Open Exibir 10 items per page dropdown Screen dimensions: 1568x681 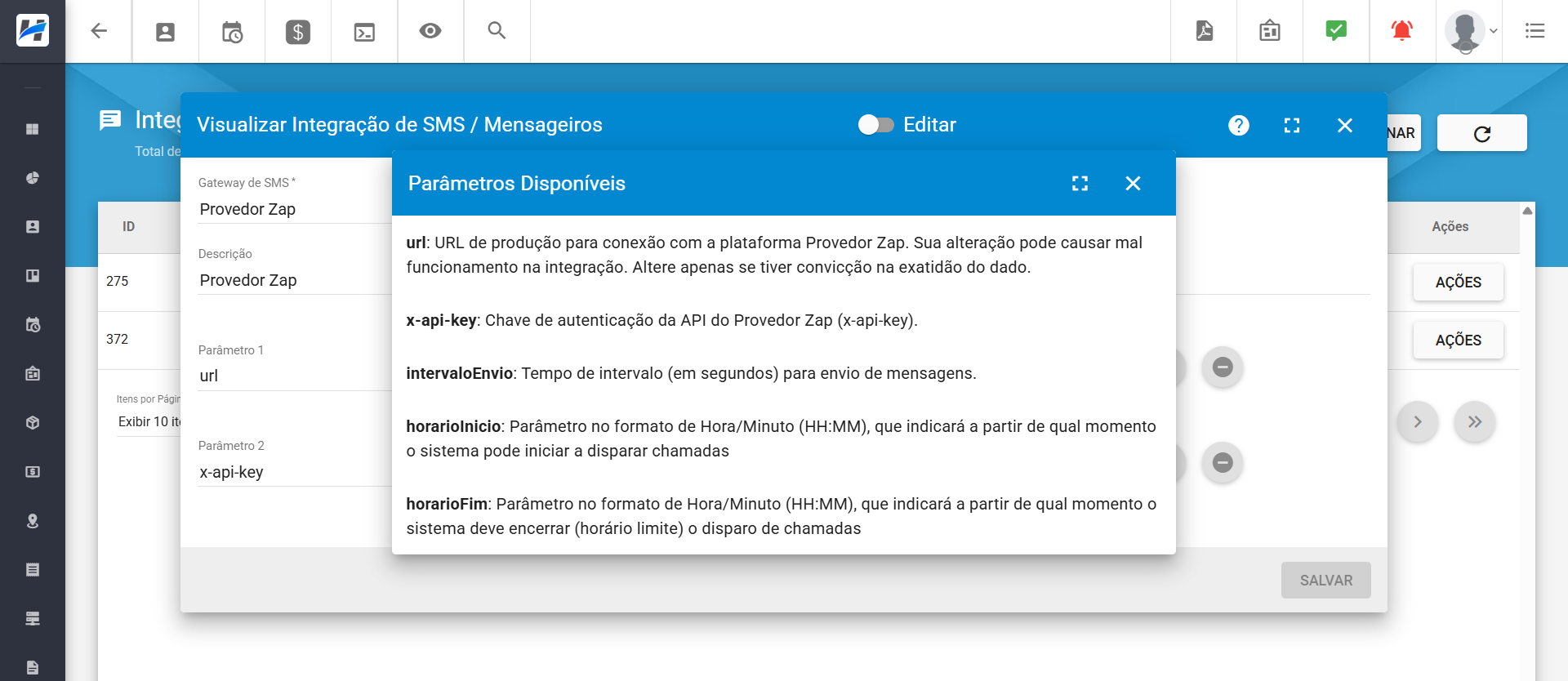click(149, 422)
